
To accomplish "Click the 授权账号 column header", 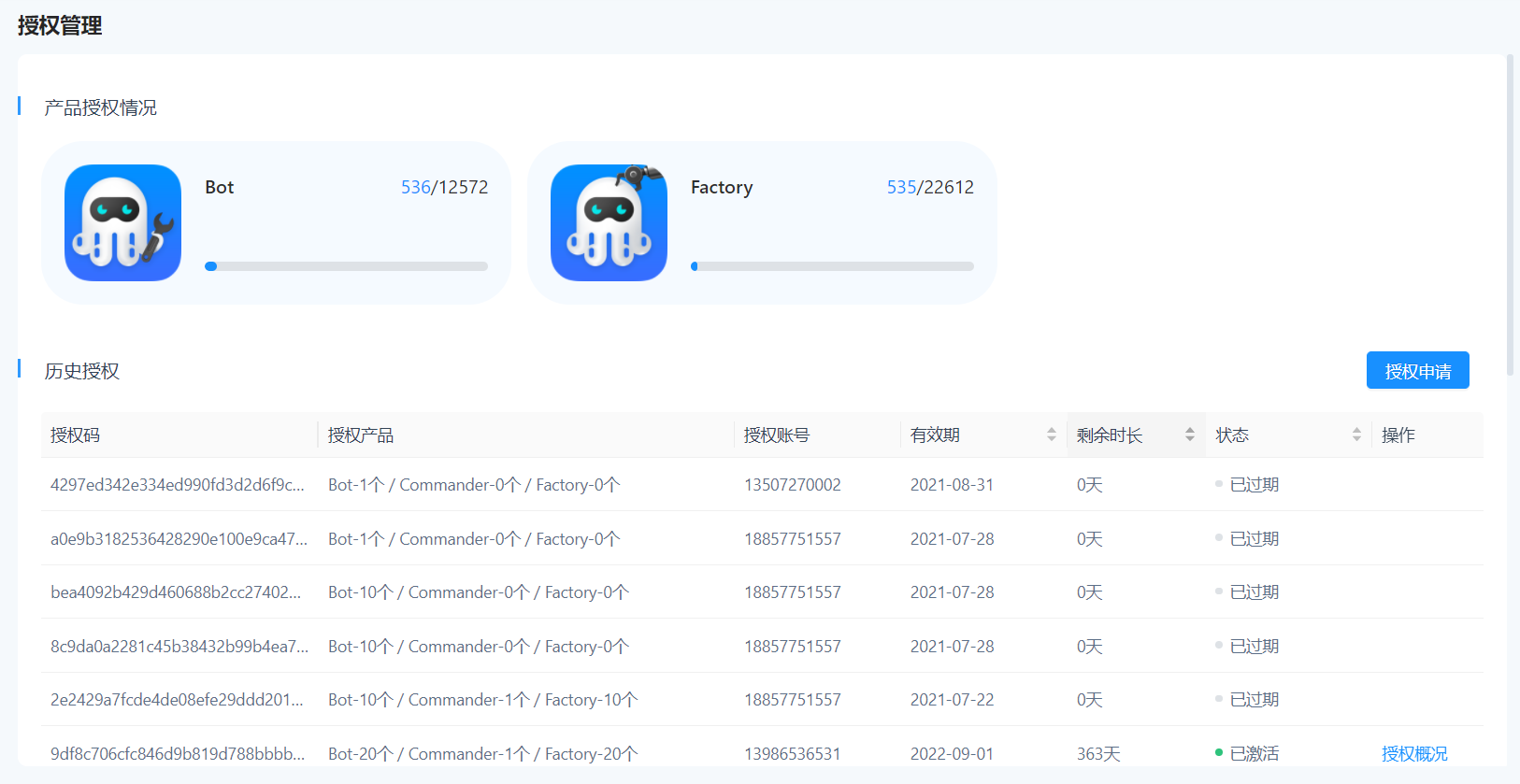I will pos(777,435).
